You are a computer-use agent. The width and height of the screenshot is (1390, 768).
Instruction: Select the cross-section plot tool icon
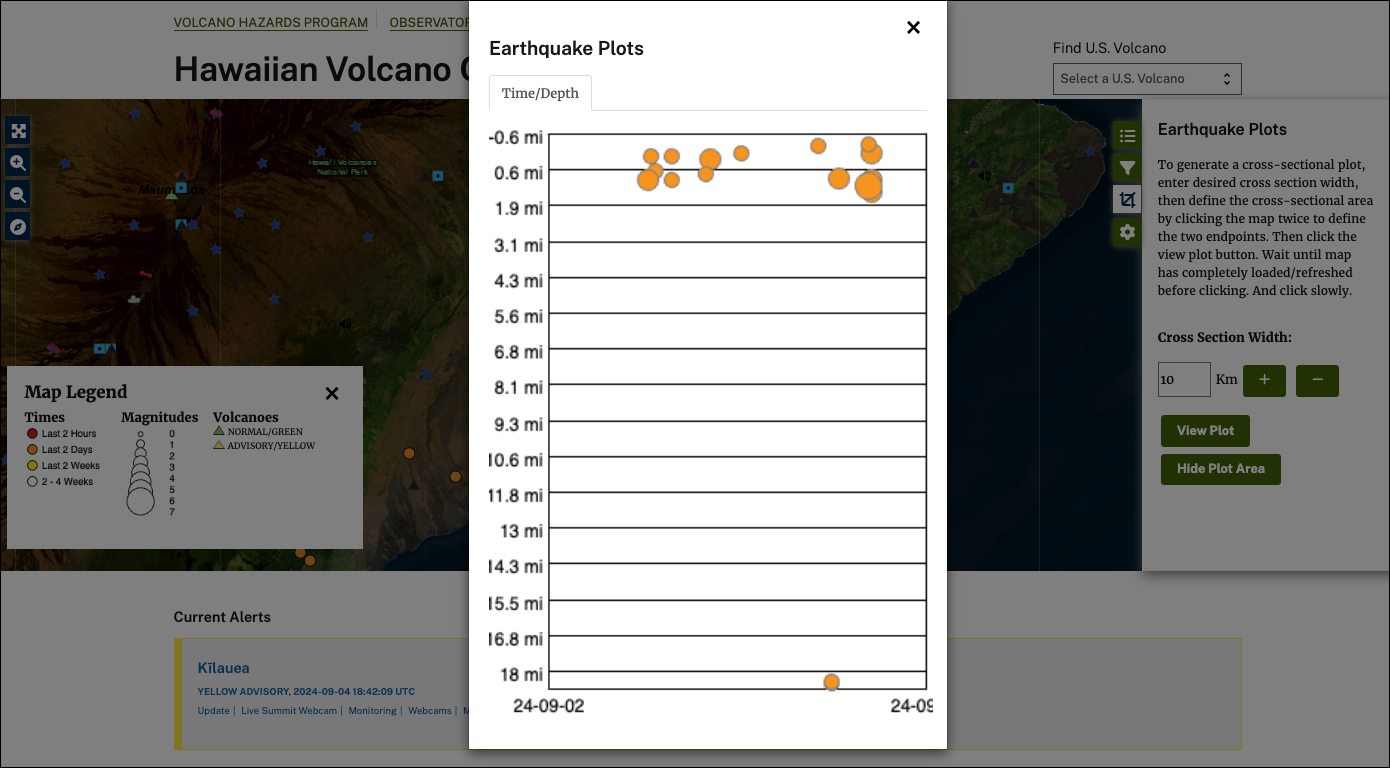tap(1127, 200)
